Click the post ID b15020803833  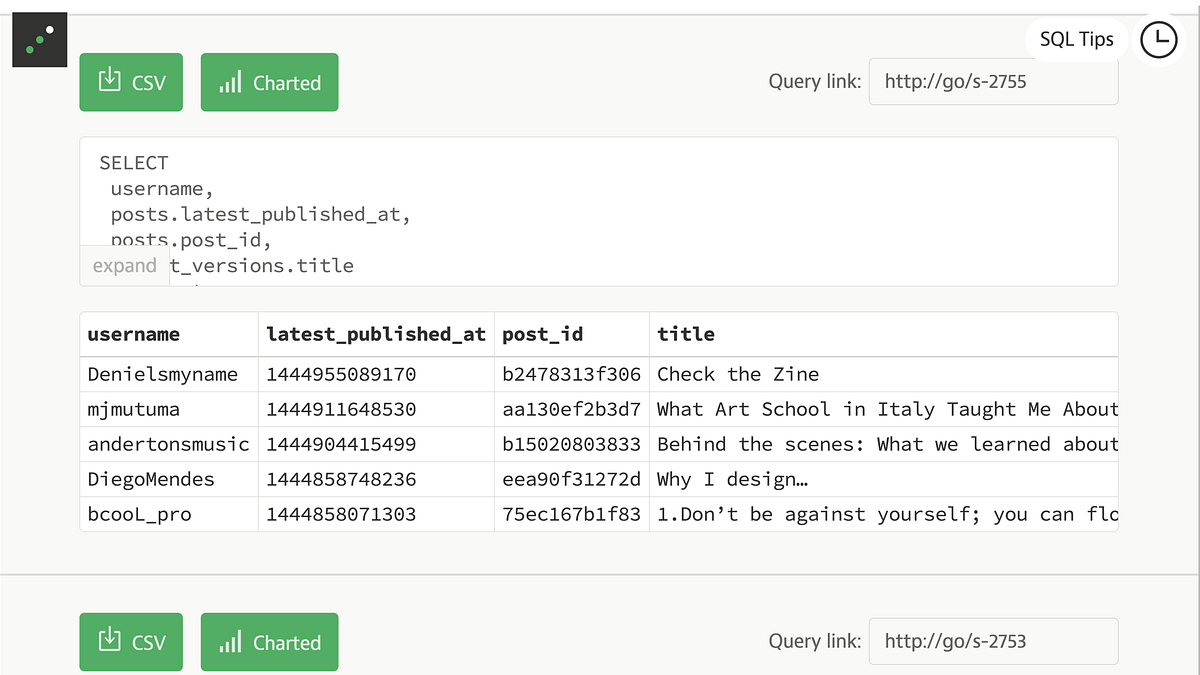click(571, 444)
